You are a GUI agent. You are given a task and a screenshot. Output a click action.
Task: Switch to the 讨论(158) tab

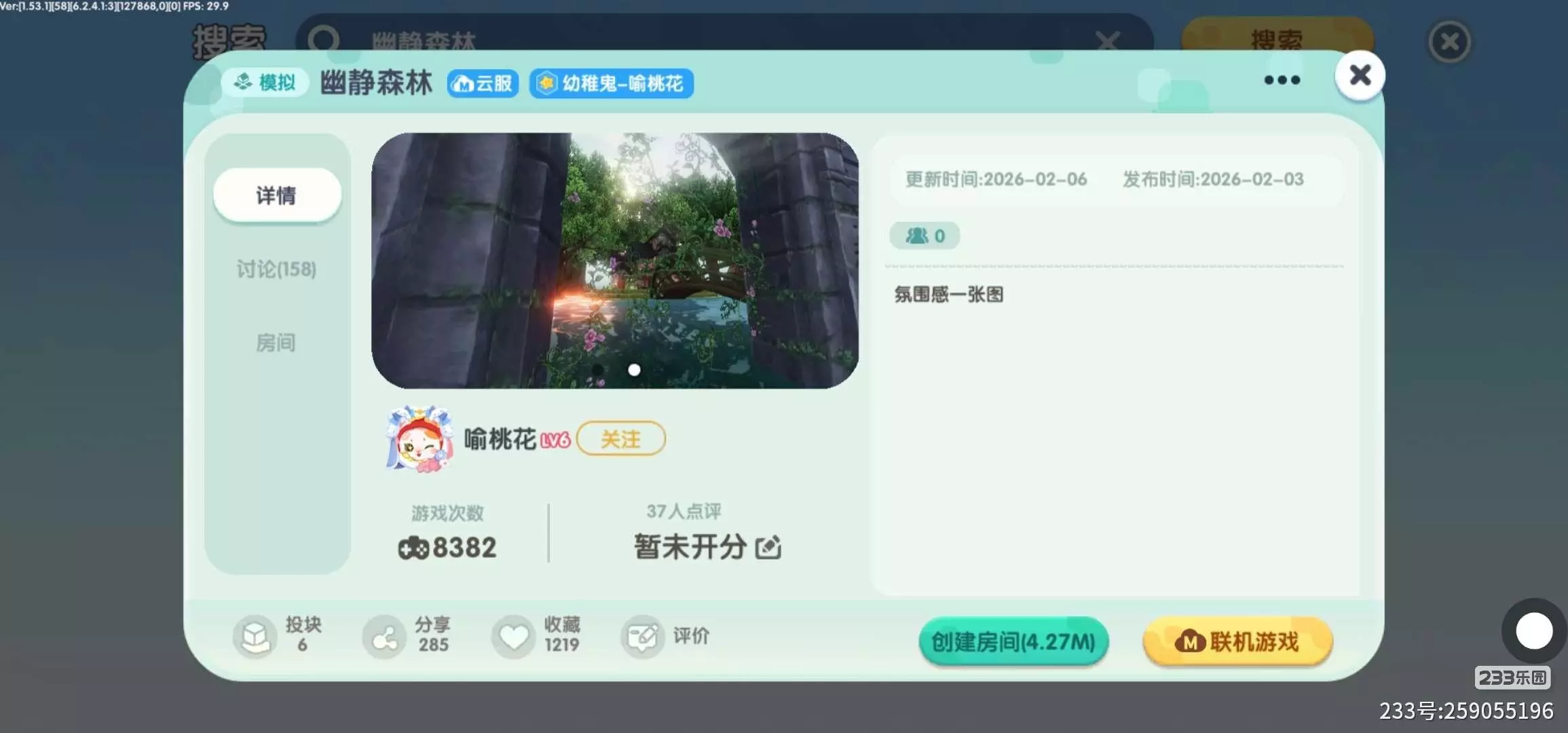click(x=276, y=269)
